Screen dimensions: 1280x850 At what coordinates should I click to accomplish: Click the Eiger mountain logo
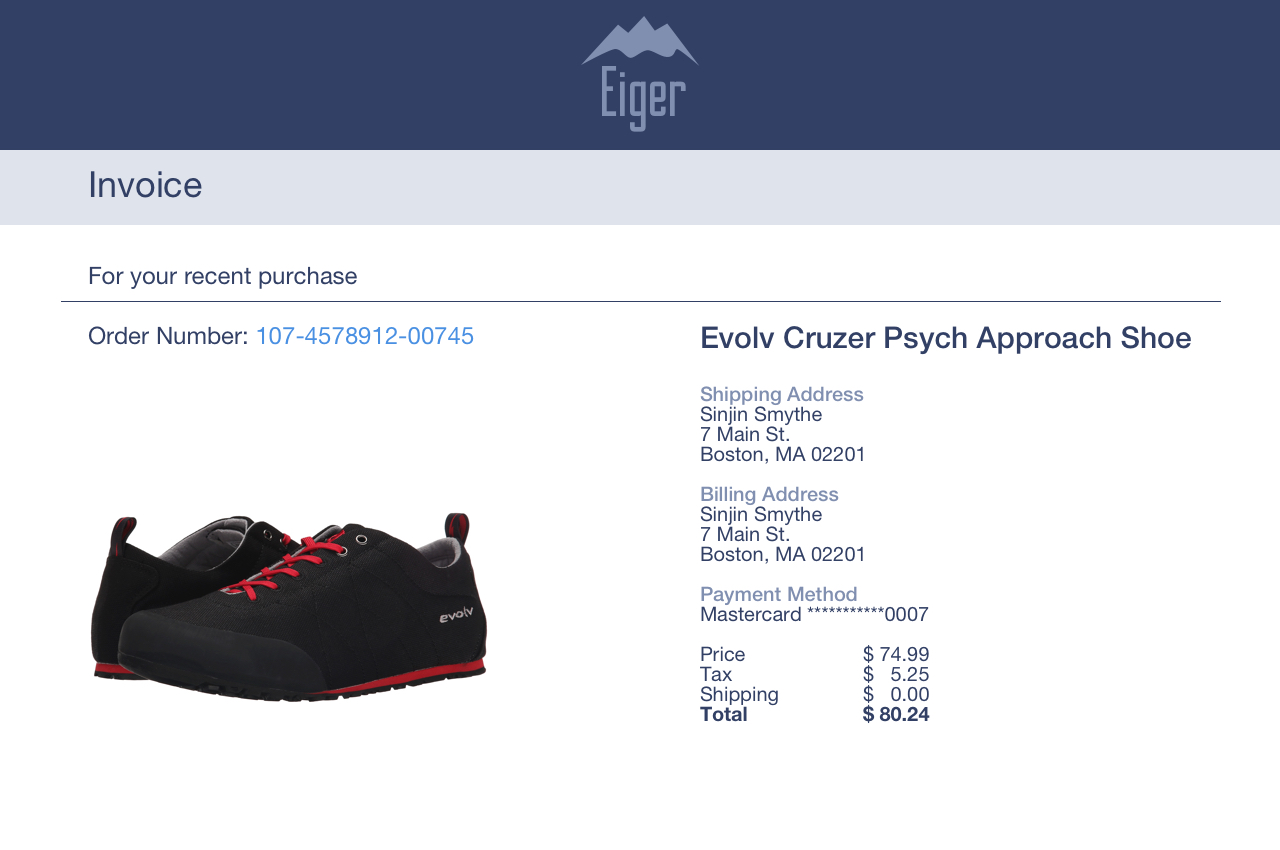click(x=640, y=74)
